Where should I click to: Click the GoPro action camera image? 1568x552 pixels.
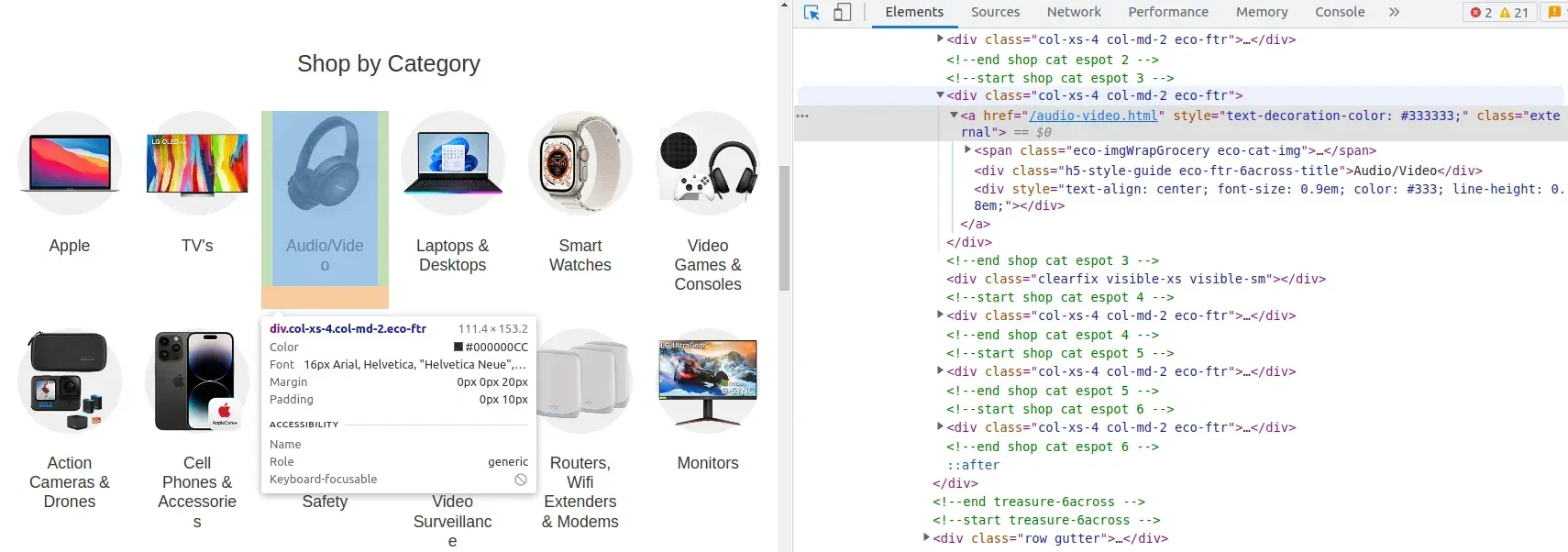pos(70,381)
